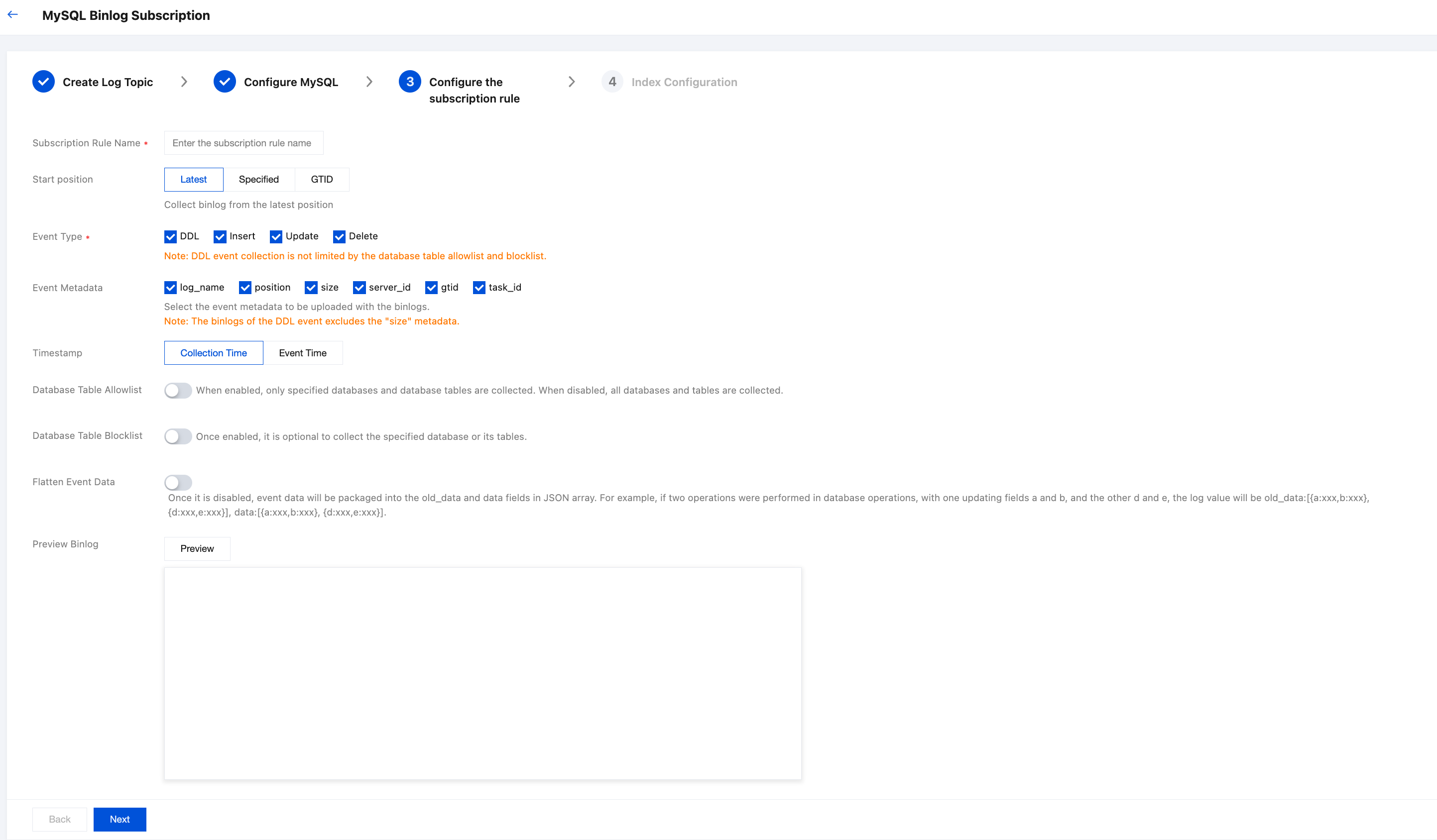Click the back arrow beside page title
1437x840 pixels.
coord(13,15)
